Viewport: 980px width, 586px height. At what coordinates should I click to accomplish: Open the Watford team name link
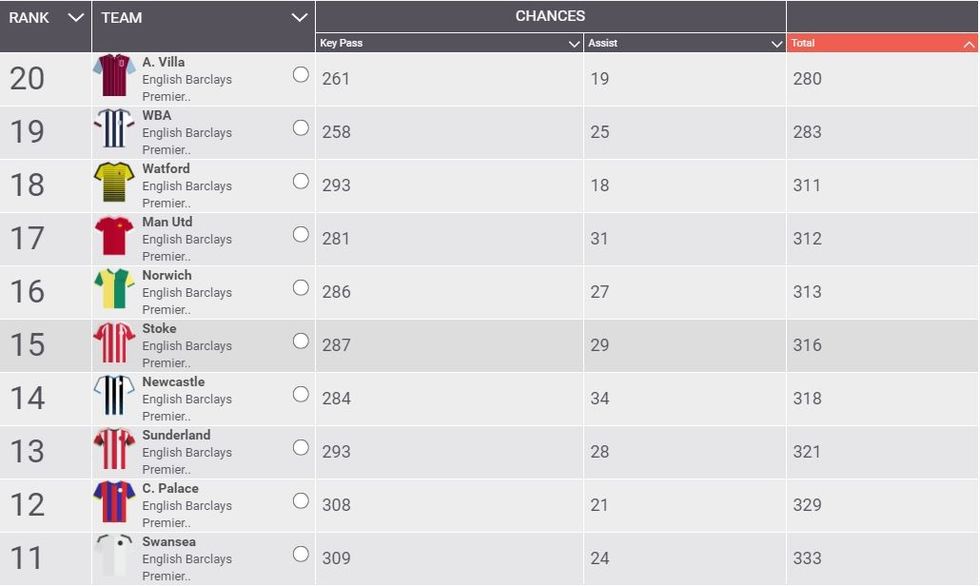coord(166,169)
